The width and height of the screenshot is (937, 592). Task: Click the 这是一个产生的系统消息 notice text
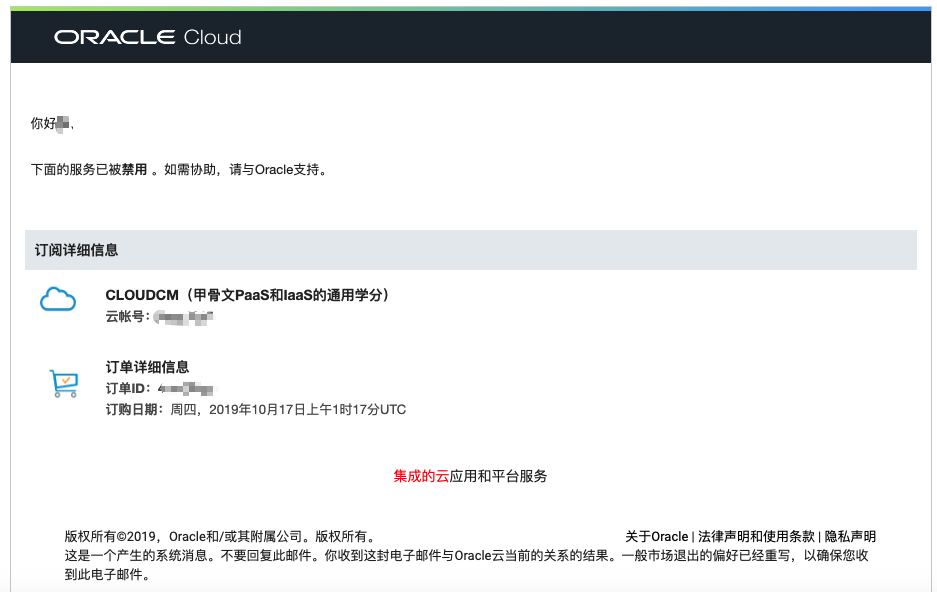tap(466, 565)
